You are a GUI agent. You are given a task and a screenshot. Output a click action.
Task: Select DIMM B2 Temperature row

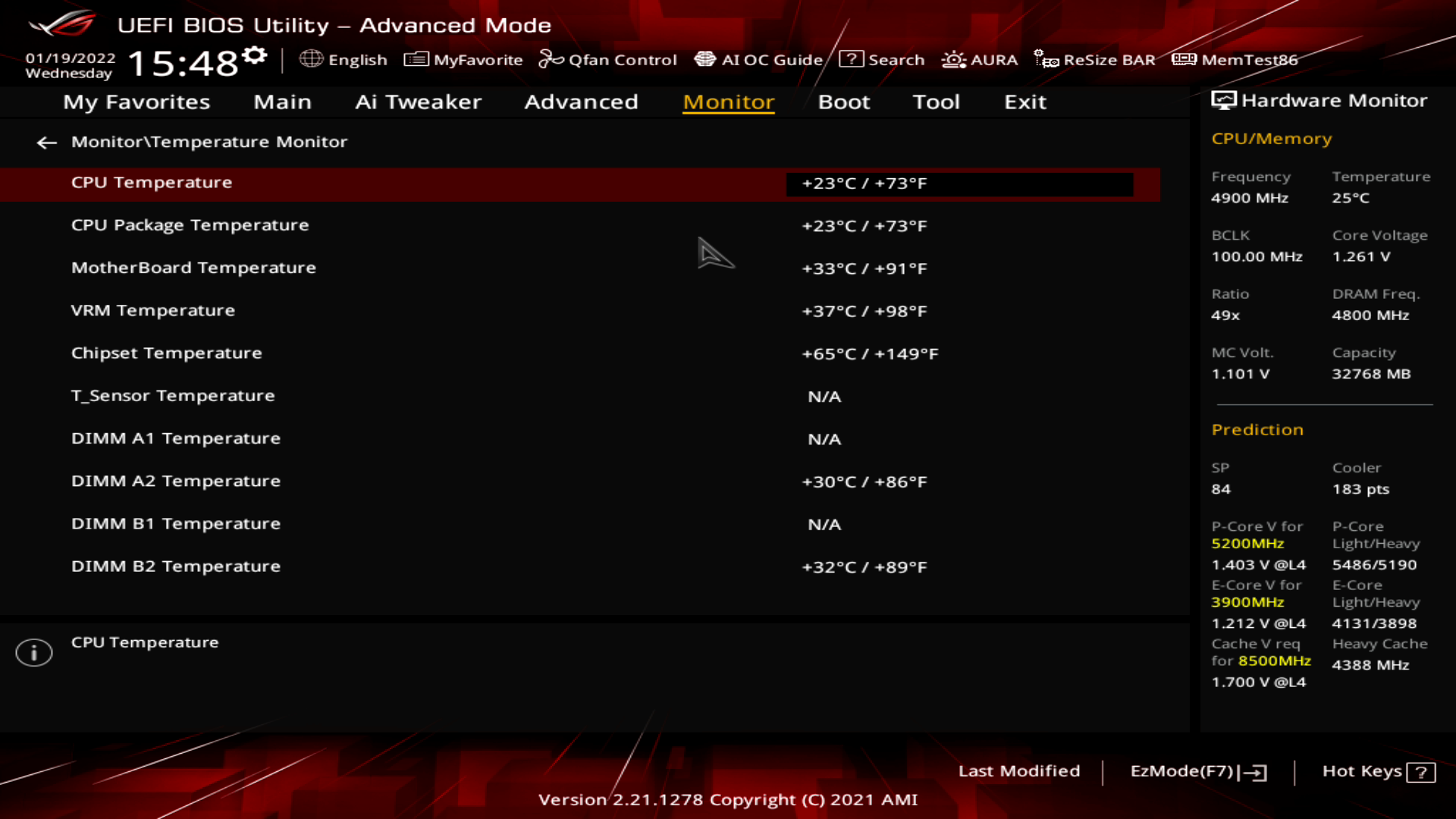[x=580, y=566]
